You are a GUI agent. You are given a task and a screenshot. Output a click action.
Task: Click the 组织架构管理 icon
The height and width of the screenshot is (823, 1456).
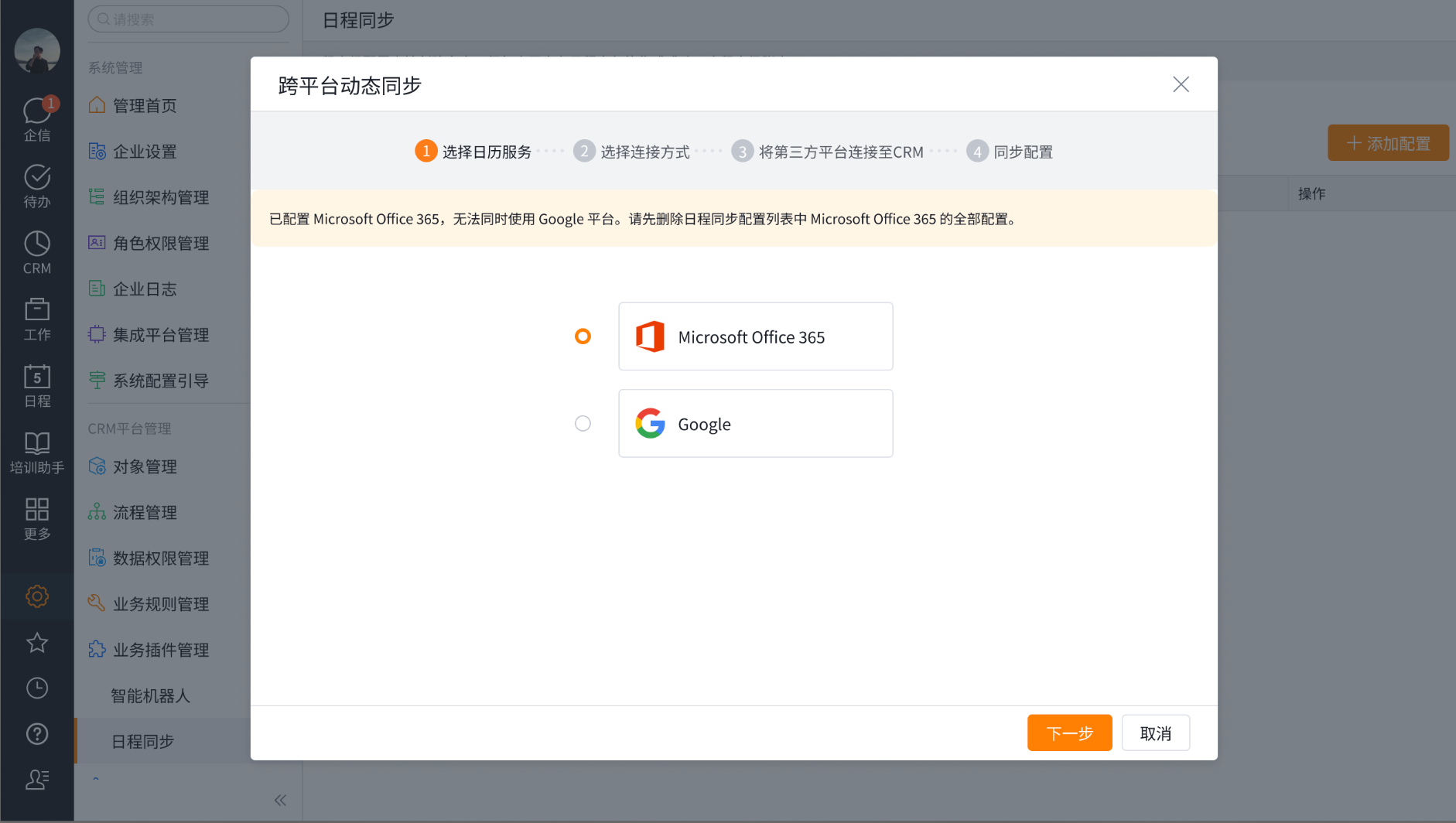coord(97,196)
